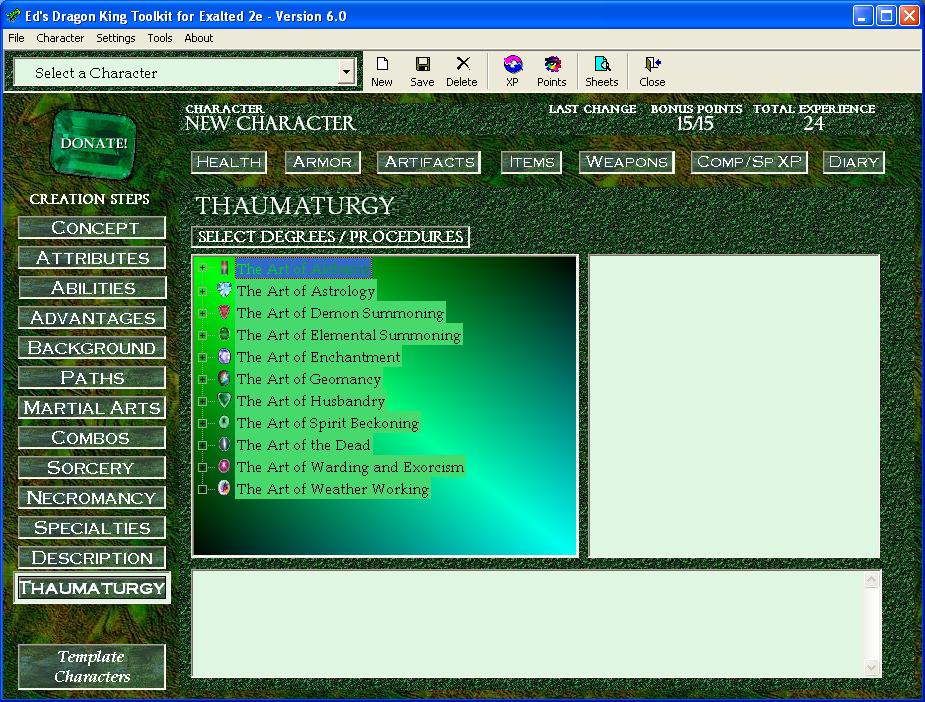The width and height of the screenshot is (925, 702).
Task: Open the Health section
Action: click(229, 162)
